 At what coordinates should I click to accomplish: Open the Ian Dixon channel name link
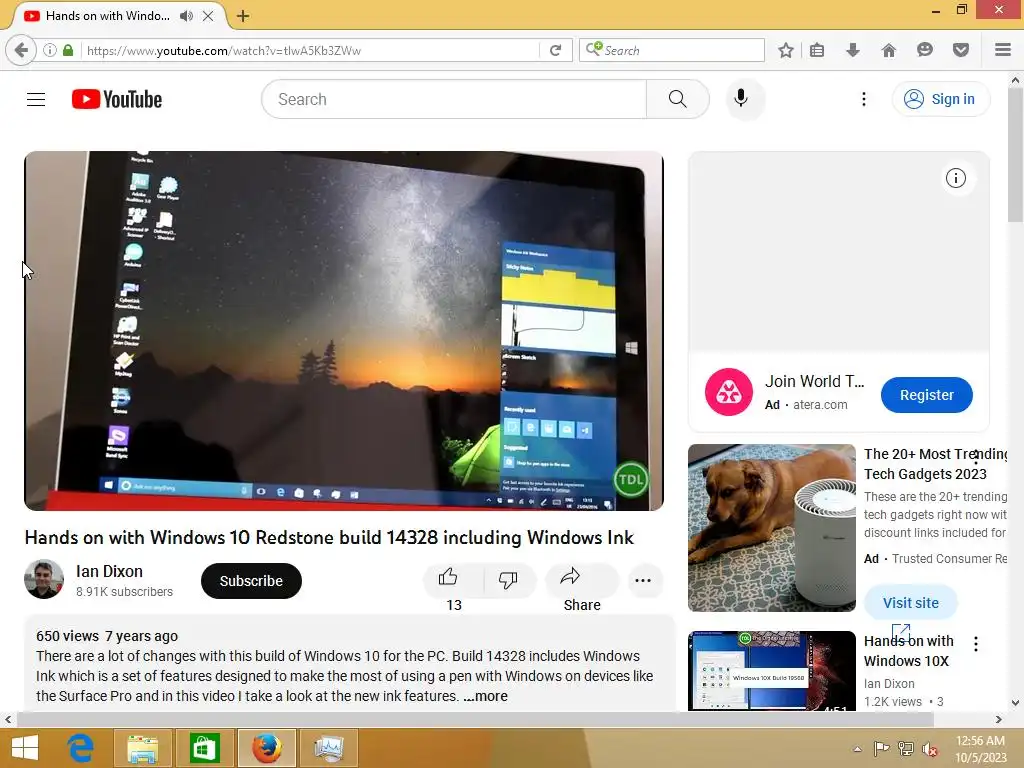(109, 571)
